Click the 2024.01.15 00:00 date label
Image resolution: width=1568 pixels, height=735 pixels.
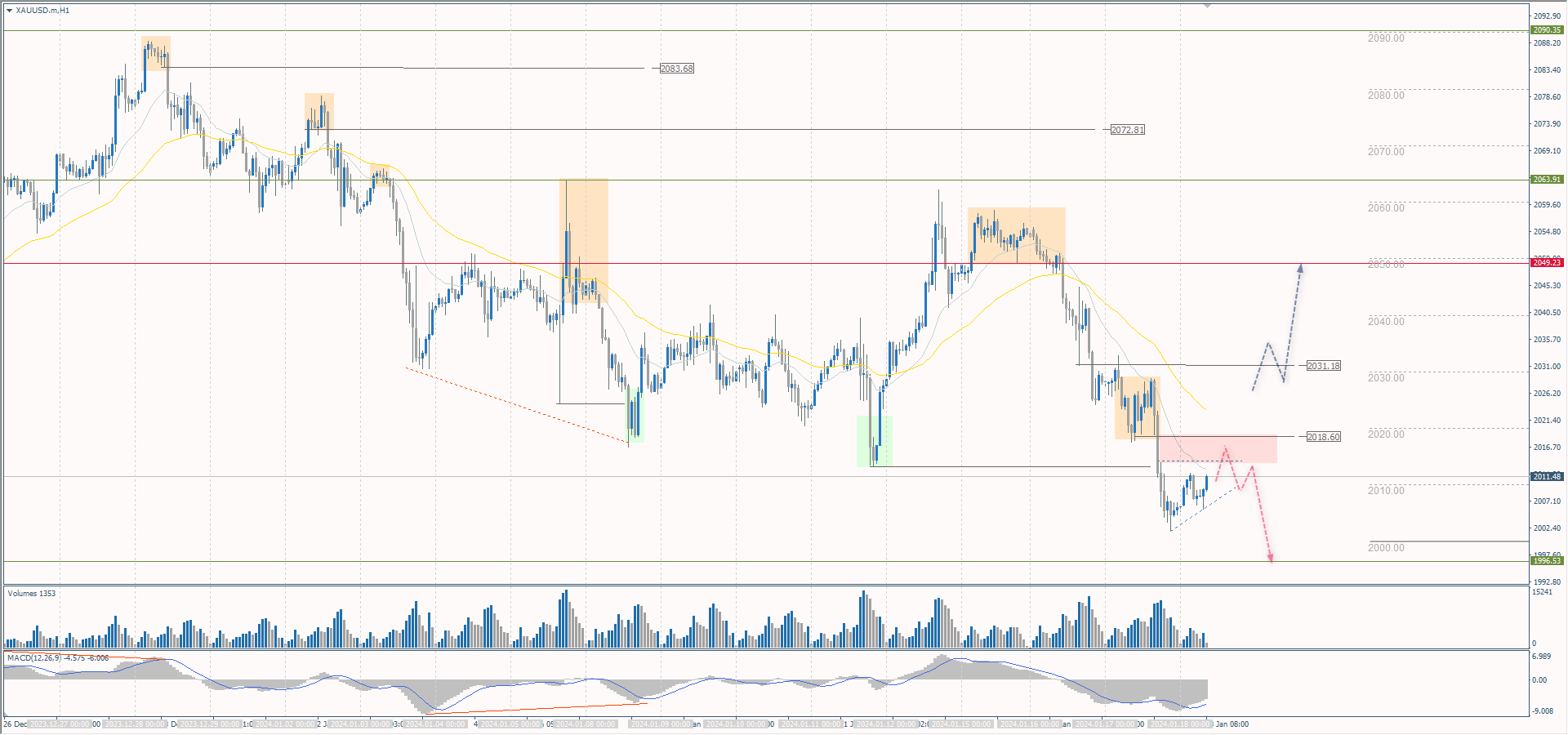click(961, 724)
